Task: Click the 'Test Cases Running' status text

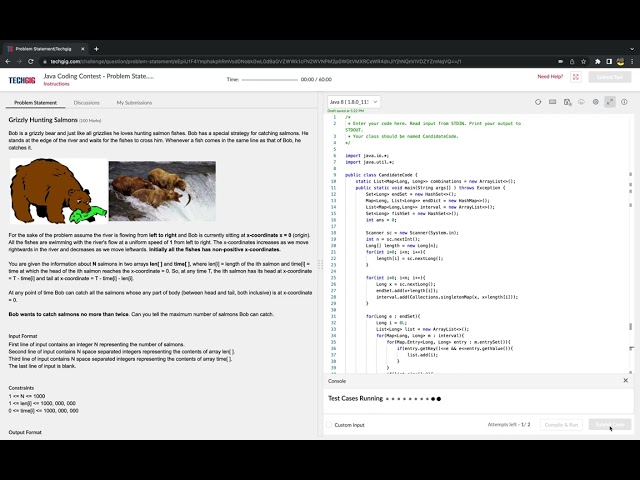Action: click(356, 398)
